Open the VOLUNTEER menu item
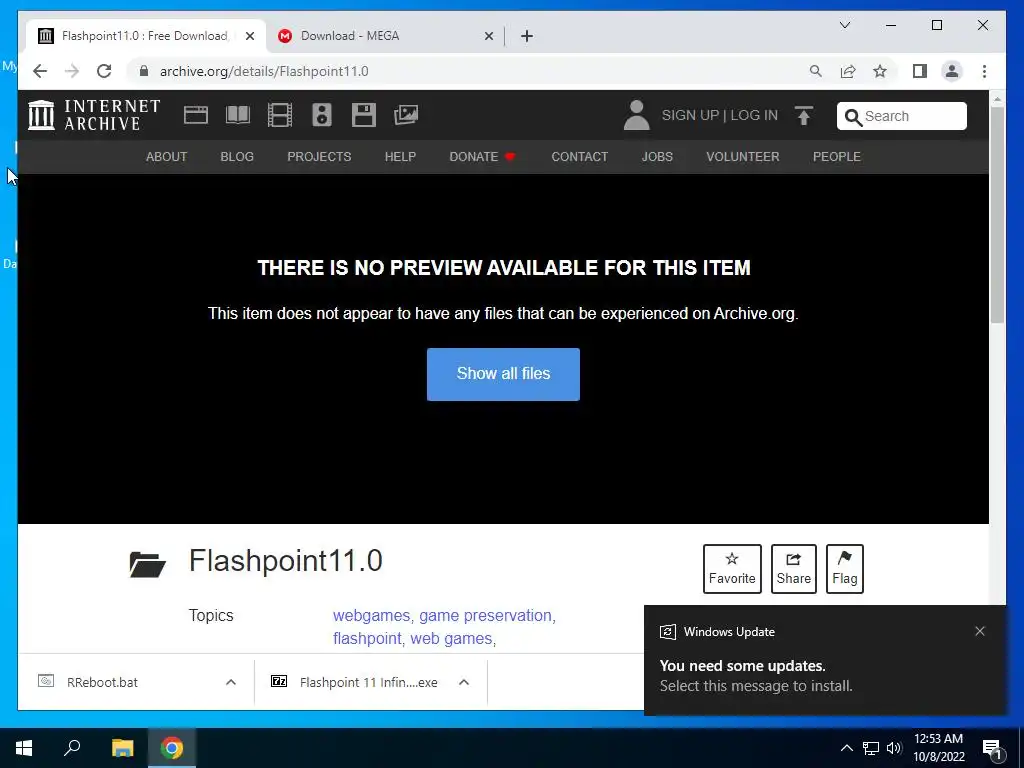This screenshot has height=768, width=1024. (743, 157)
